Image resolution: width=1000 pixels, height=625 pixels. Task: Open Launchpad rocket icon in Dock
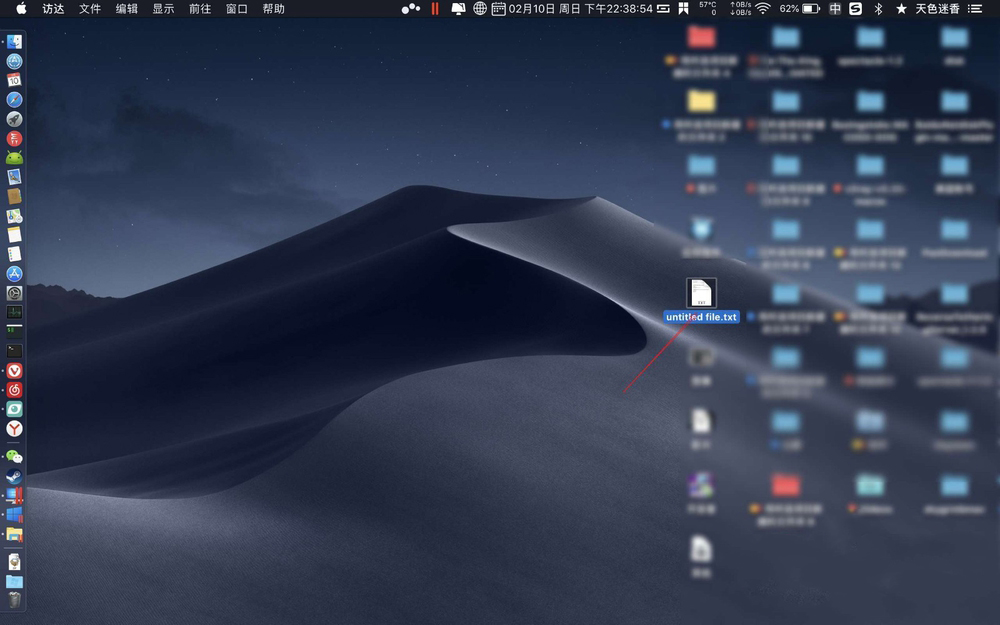(x=14, y=119)
